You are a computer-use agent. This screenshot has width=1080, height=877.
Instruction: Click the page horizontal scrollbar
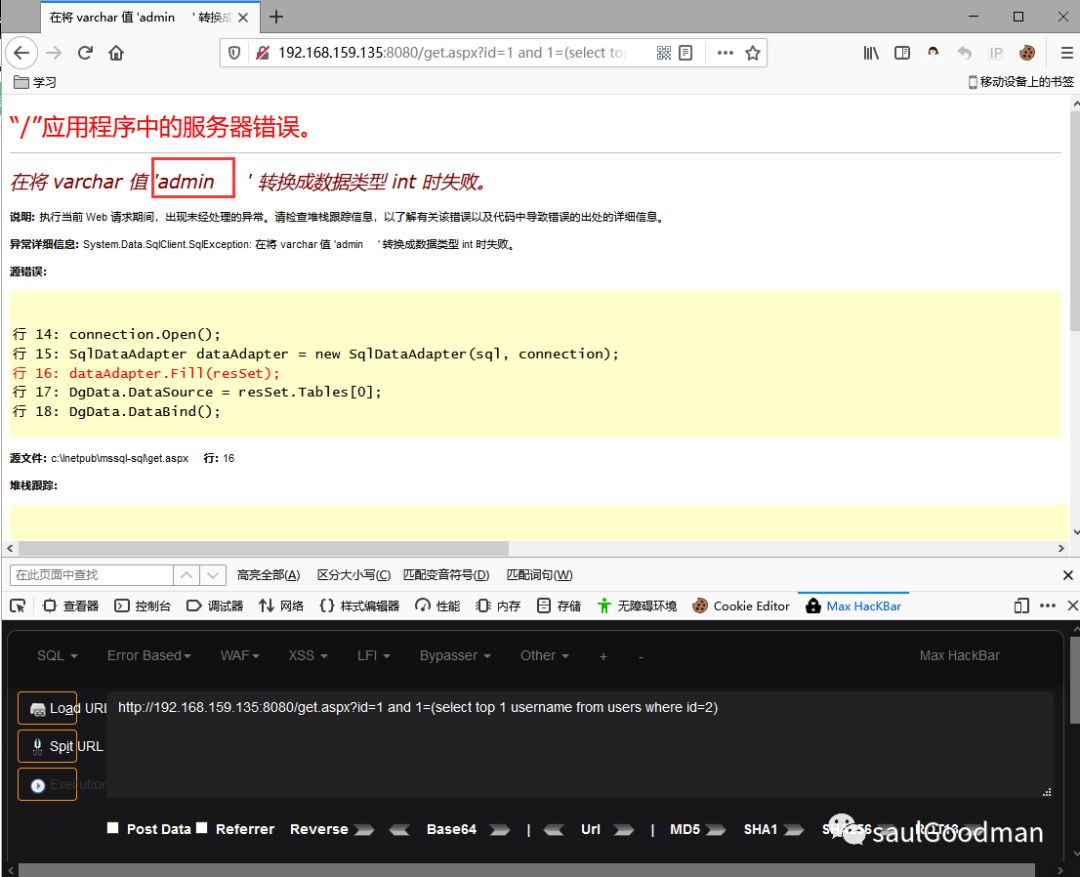263,548
